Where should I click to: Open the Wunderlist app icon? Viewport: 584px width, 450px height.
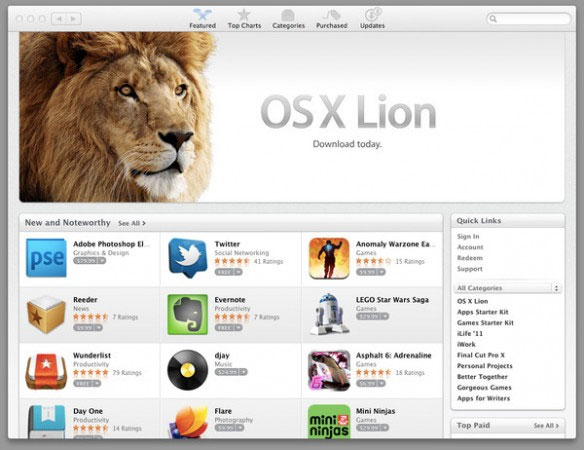pos(46,370)
